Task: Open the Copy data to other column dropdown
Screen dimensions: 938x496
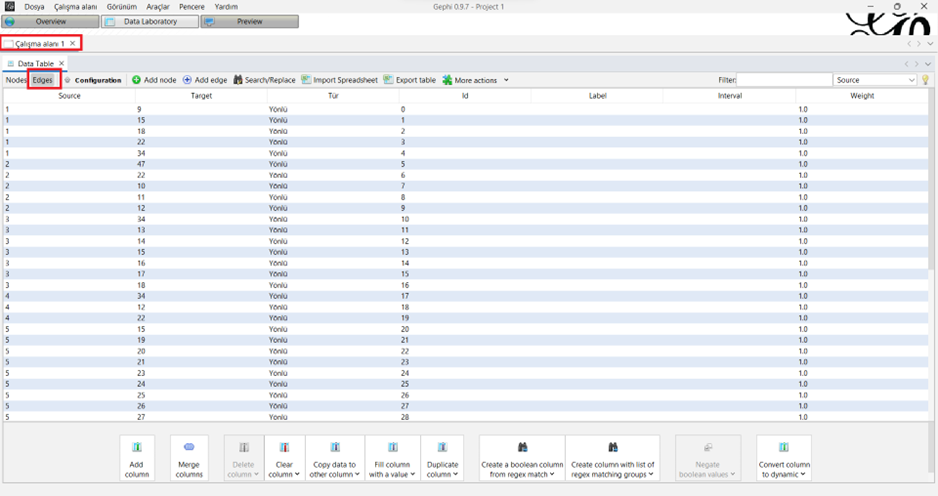Action: tap(357, 474)
